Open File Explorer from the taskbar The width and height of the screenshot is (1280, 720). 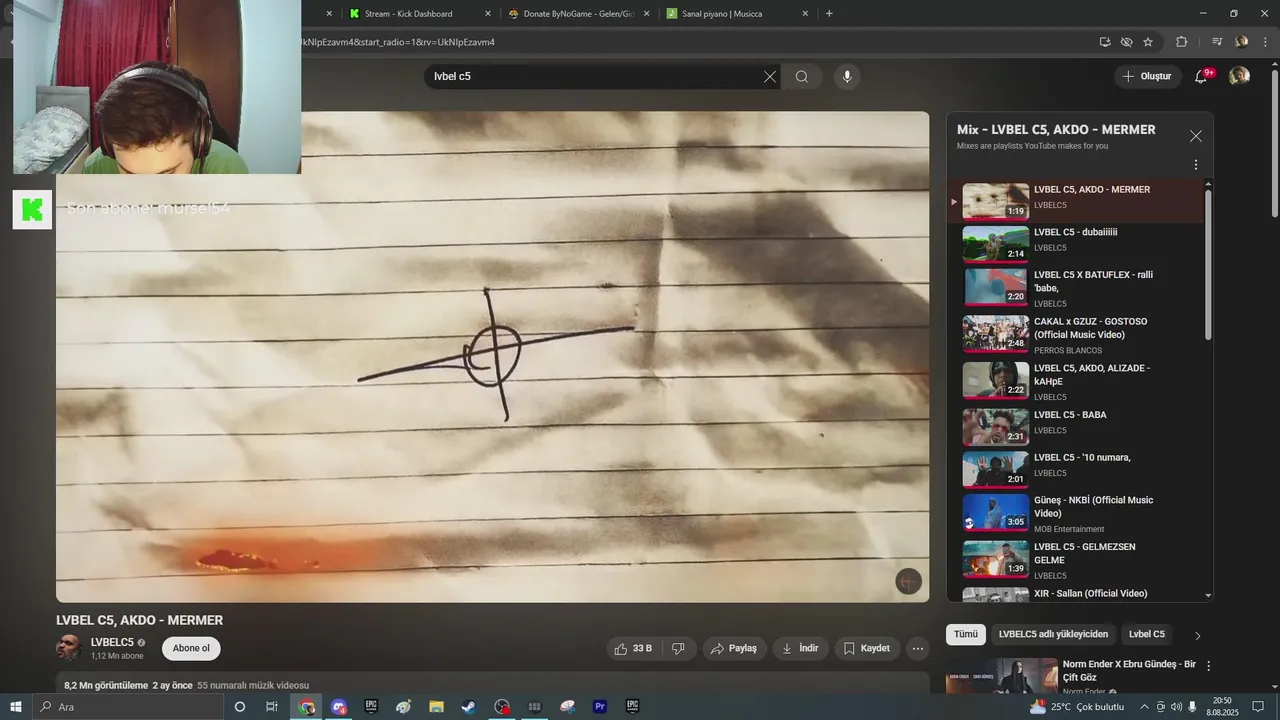[436, 707]
